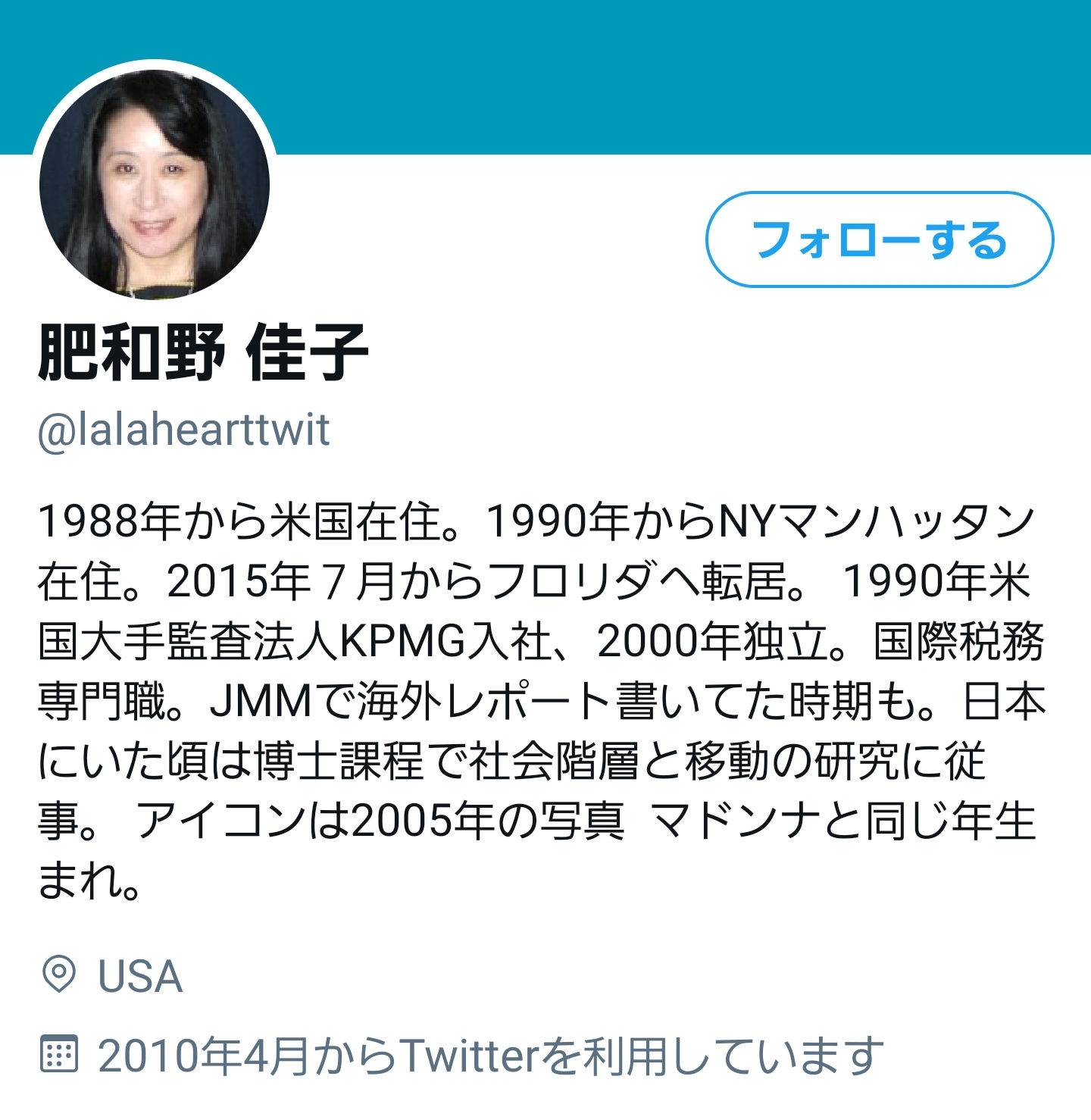The height and width of the screenshot is (1120, 1091).
Task: Click the surname 肥和野 in the heading
Action: coord(131,351)
